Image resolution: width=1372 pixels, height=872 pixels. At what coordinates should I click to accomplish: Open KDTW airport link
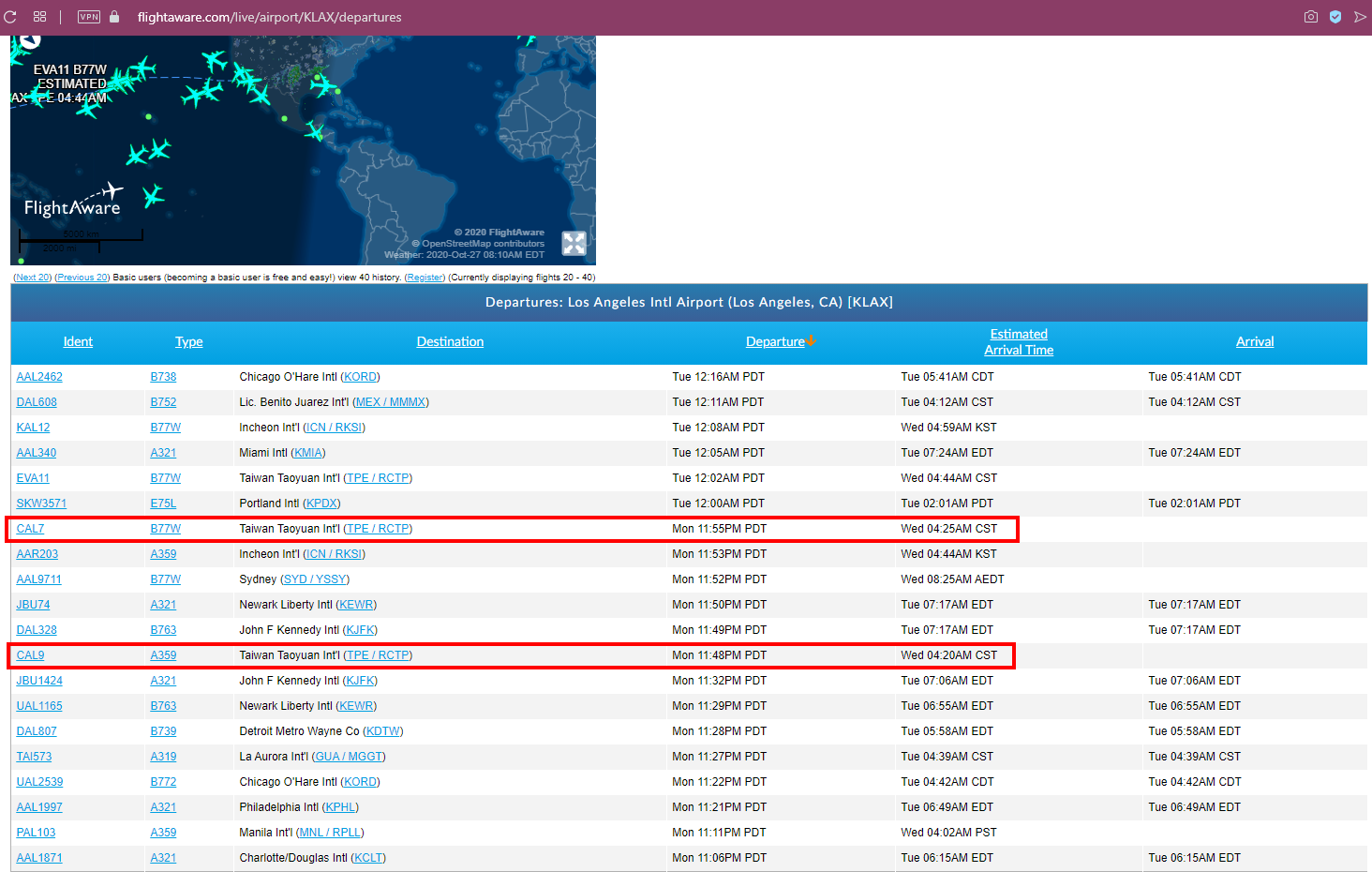tap(383, 731)
